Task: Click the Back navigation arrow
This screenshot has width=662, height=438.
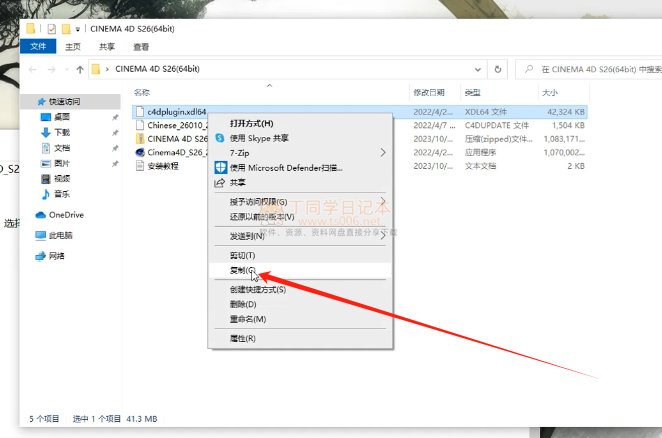Action: [33, 70]
